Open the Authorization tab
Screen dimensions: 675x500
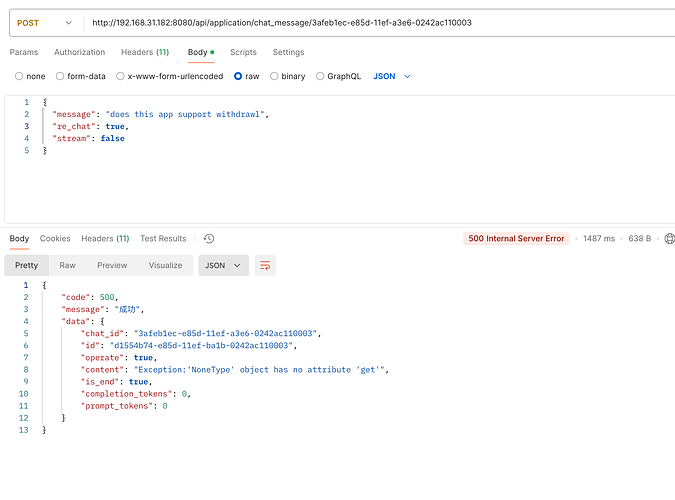[80, 52]
